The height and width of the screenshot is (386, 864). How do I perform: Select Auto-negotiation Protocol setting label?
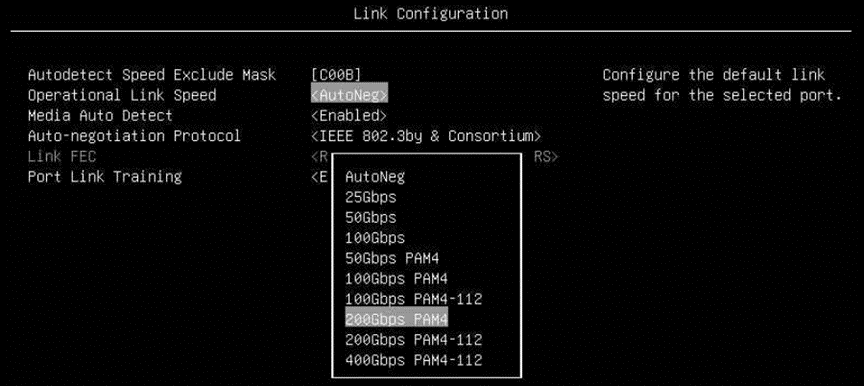coord(134,136)
